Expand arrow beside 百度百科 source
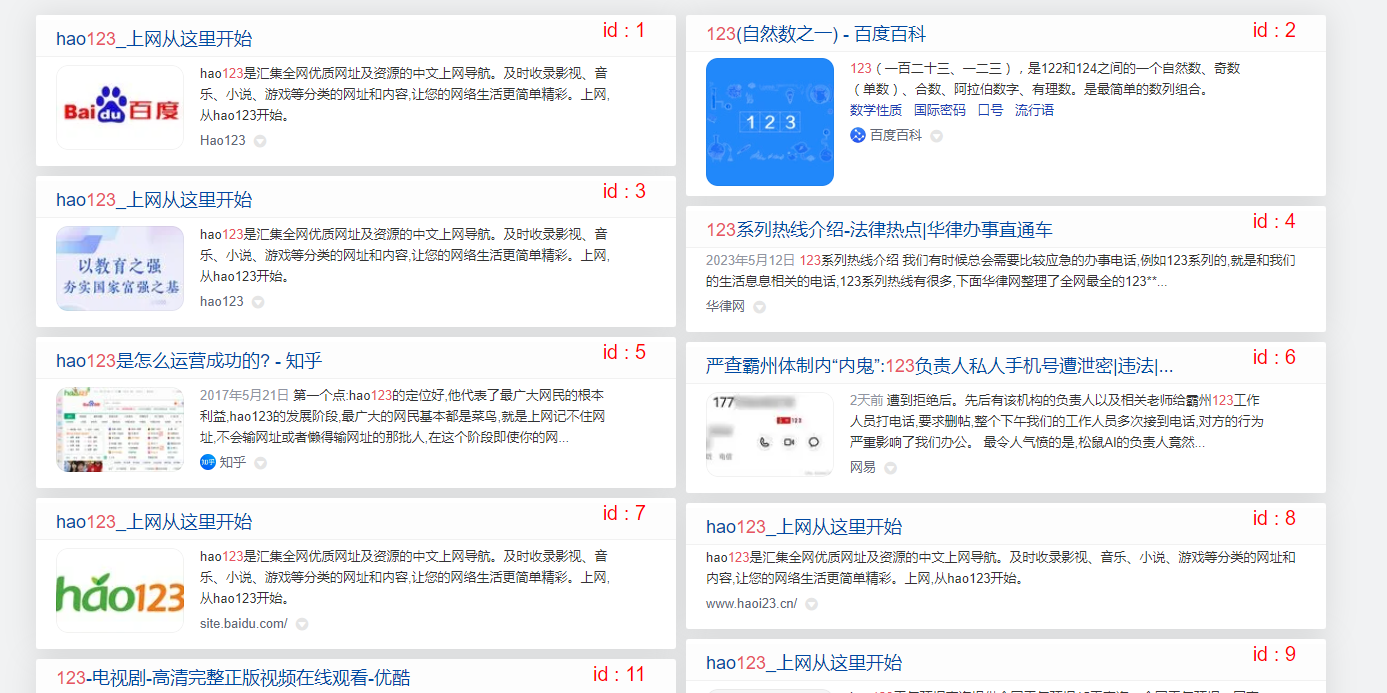 pyautogui.click(x=937, y=136)
